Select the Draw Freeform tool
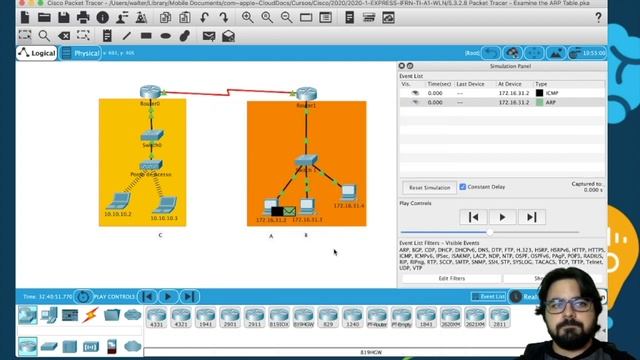 185,36
